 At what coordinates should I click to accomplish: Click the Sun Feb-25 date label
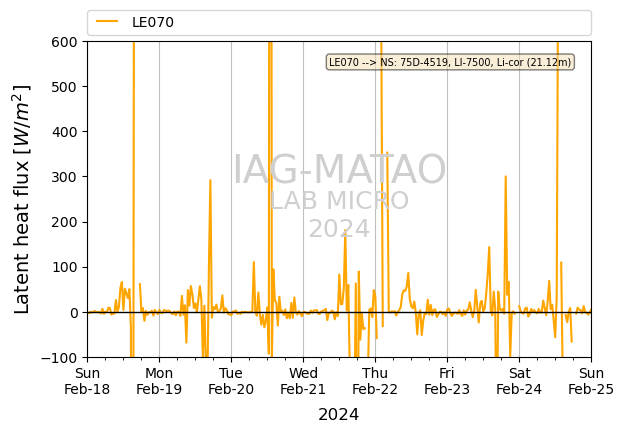coord(591,381)
